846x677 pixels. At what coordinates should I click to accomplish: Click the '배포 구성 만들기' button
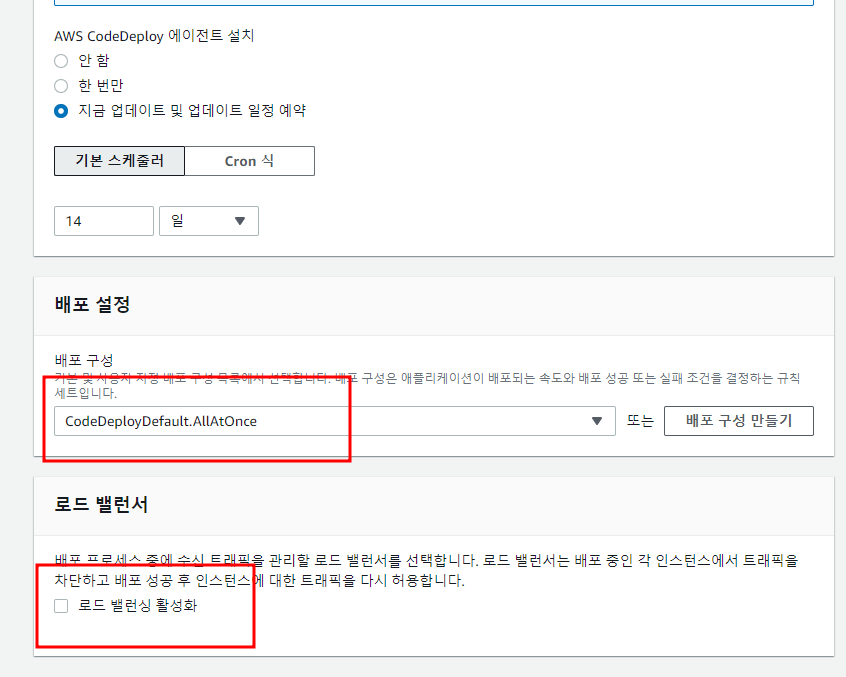[x=738, y=421]
